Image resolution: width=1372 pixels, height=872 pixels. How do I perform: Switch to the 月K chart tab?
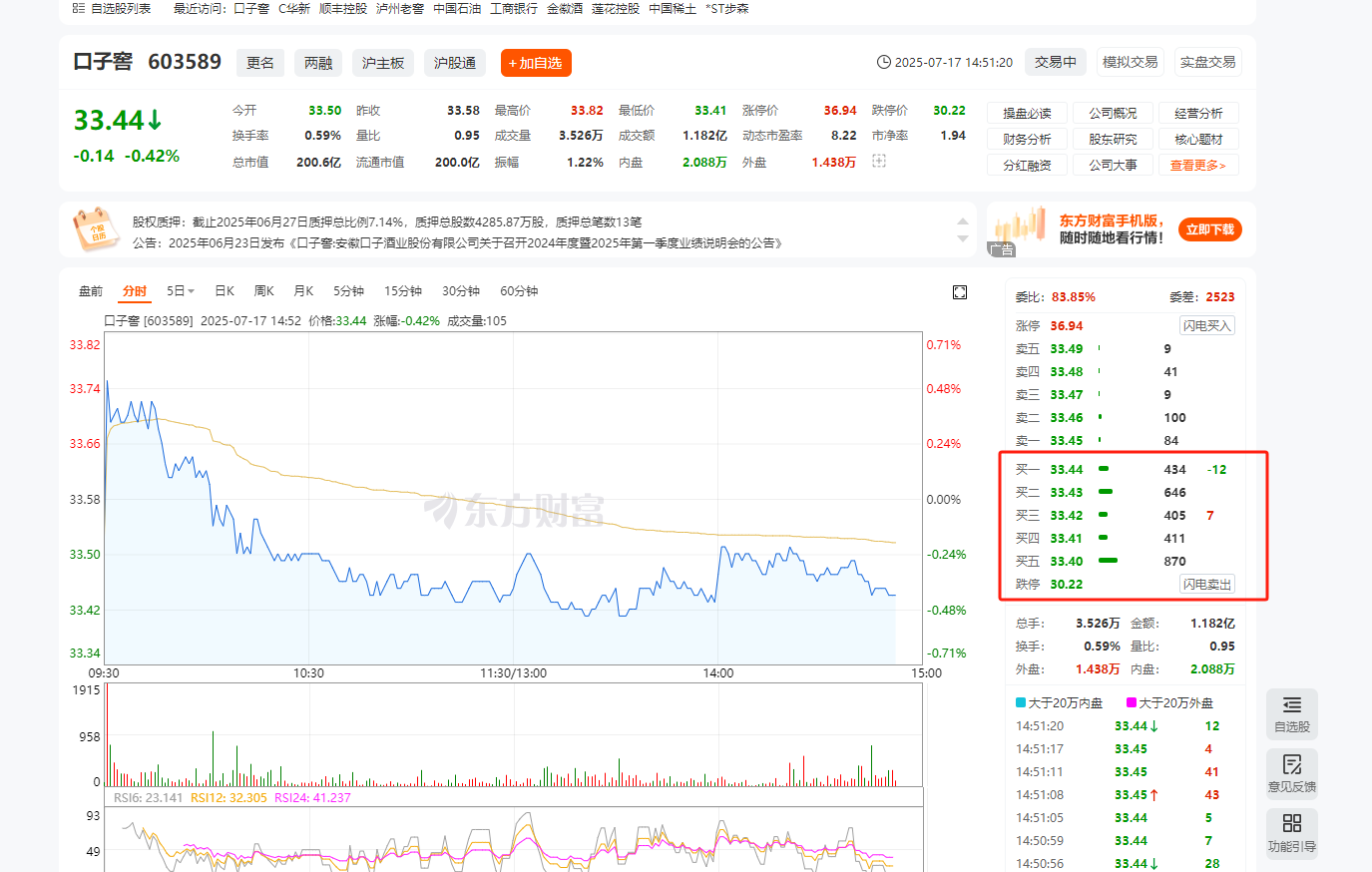click(303, 291)
